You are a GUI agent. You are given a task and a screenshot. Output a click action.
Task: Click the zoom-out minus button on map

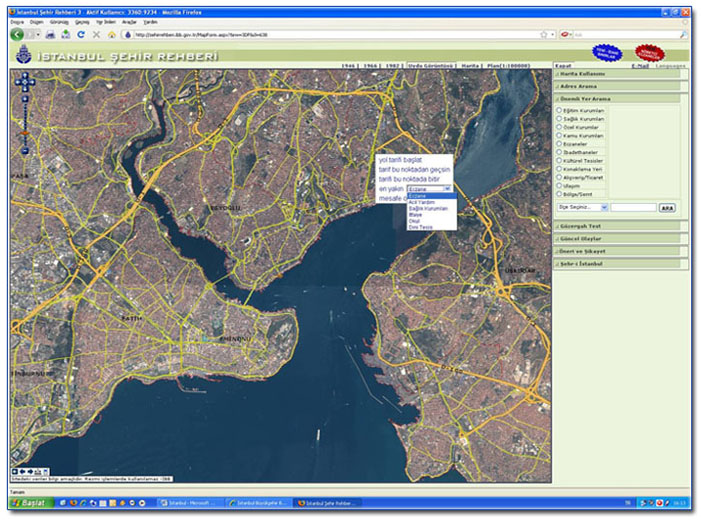(25, 151)
